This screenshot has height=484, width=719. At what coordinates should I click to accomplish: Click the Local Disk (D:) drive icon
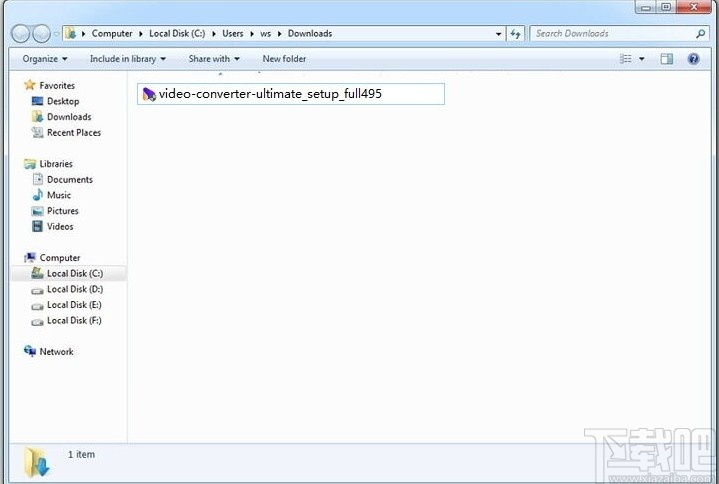click(37, 291)
